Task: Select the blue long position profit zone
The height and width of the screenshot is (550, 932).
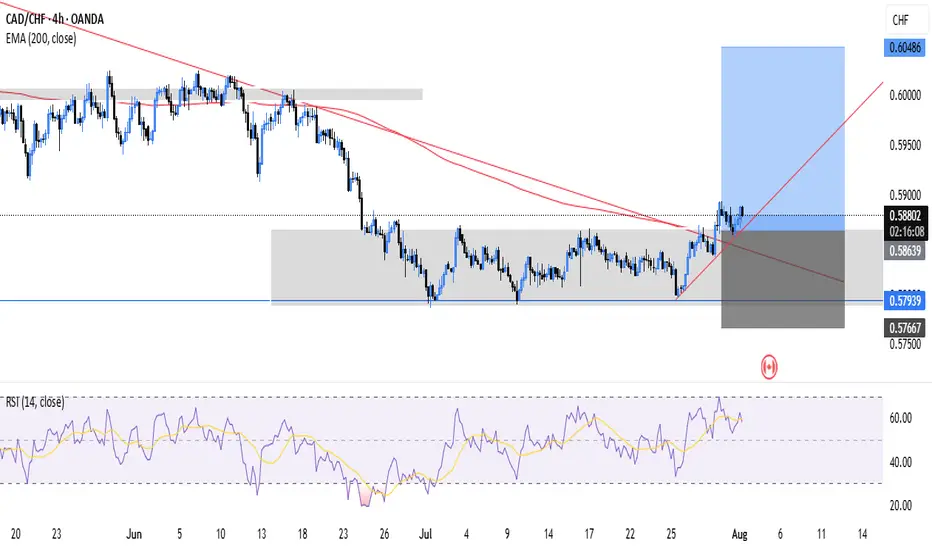Action: point(783,139)
